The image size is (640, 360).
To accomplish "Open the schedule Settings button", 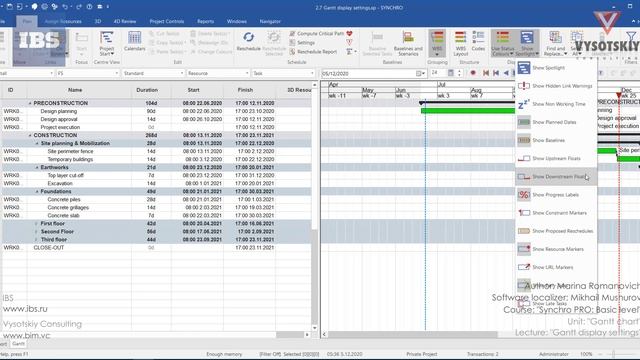I will coord(302,42).
